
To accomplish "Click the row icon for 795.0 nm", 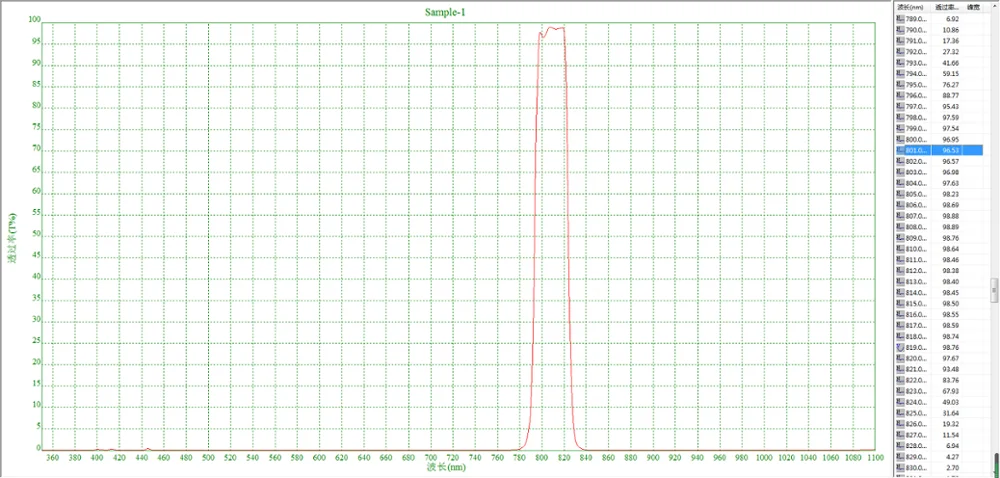I will coord(901,85).
